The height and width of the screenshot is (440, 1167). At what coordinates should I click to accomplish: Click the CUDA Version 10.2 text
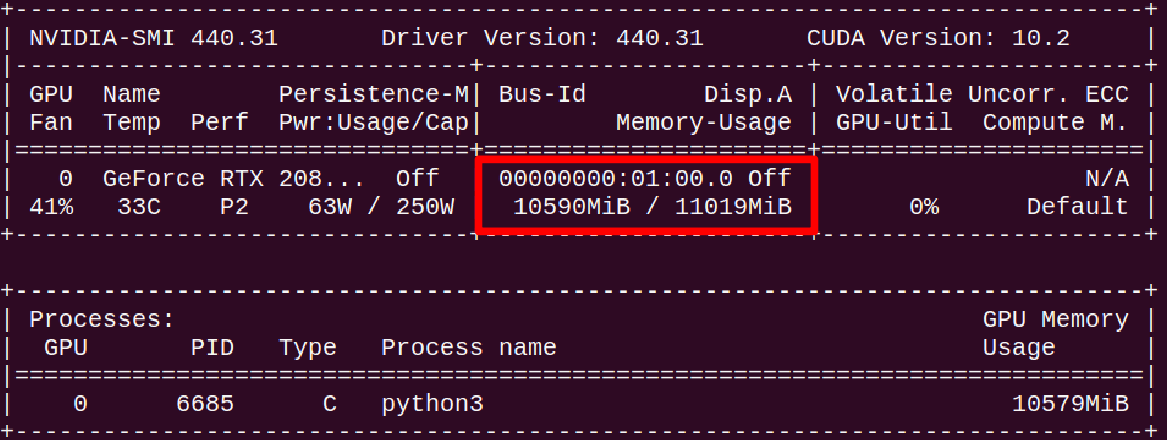point(938,39)
